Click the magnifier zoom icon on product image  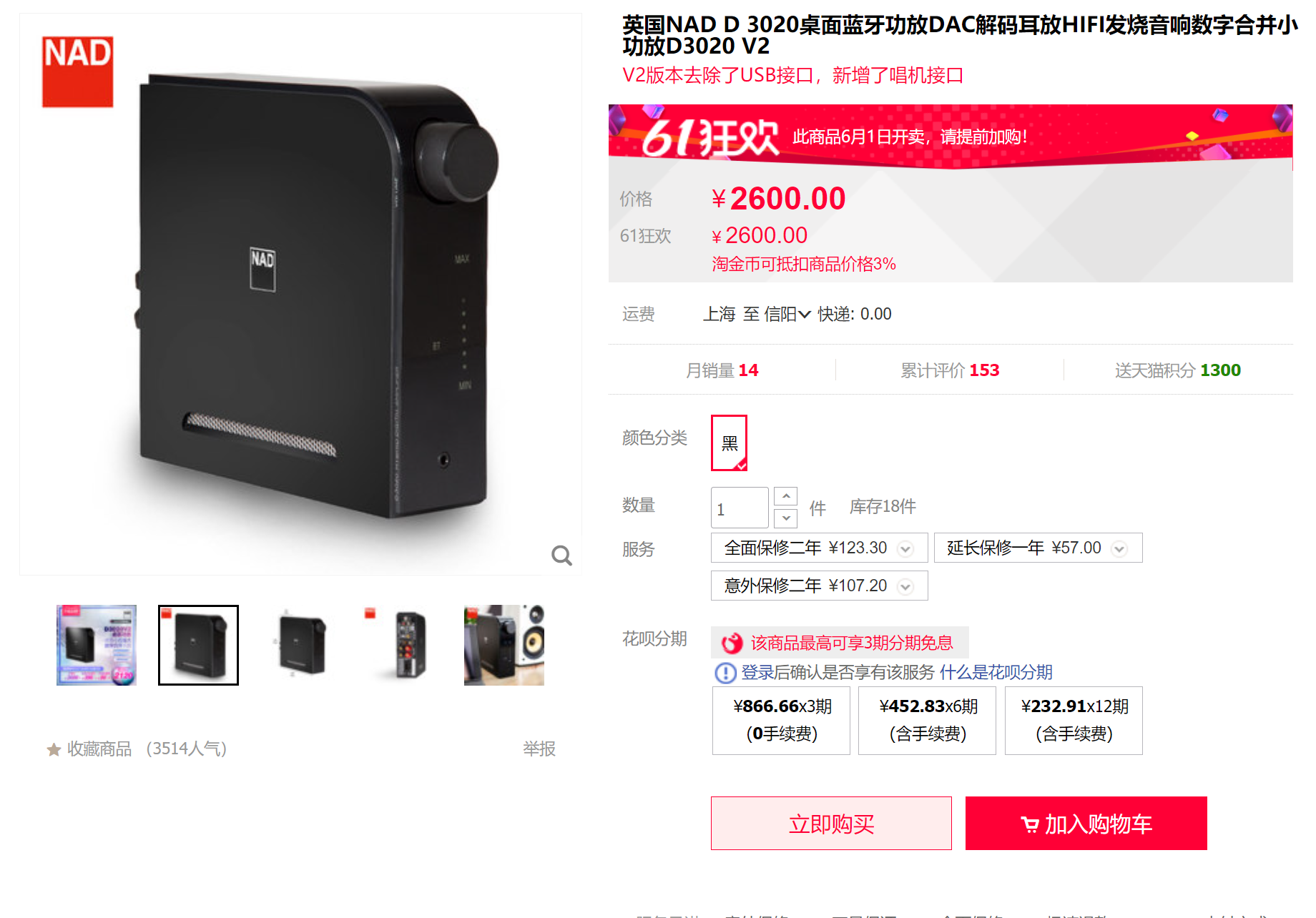(x=561, y=556)
